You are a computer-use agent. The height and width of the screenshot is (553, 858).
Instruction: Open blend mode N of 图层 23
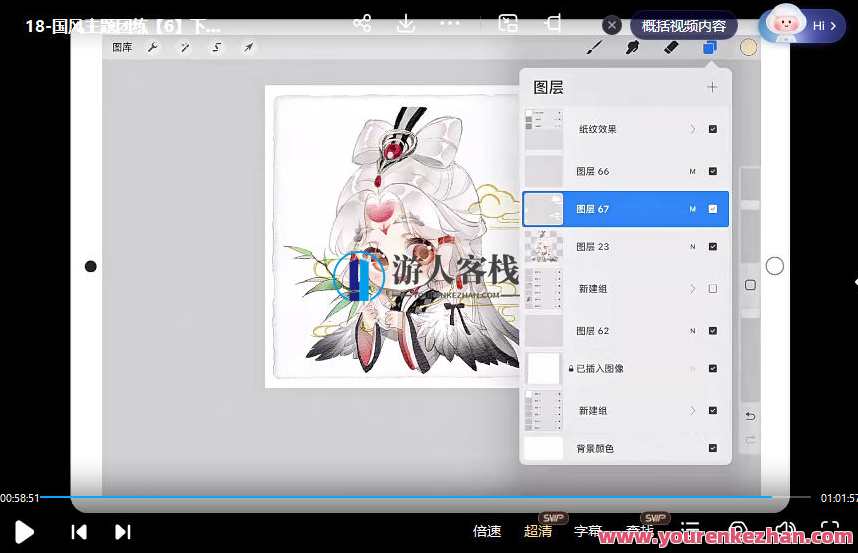(x=692, y=247)
